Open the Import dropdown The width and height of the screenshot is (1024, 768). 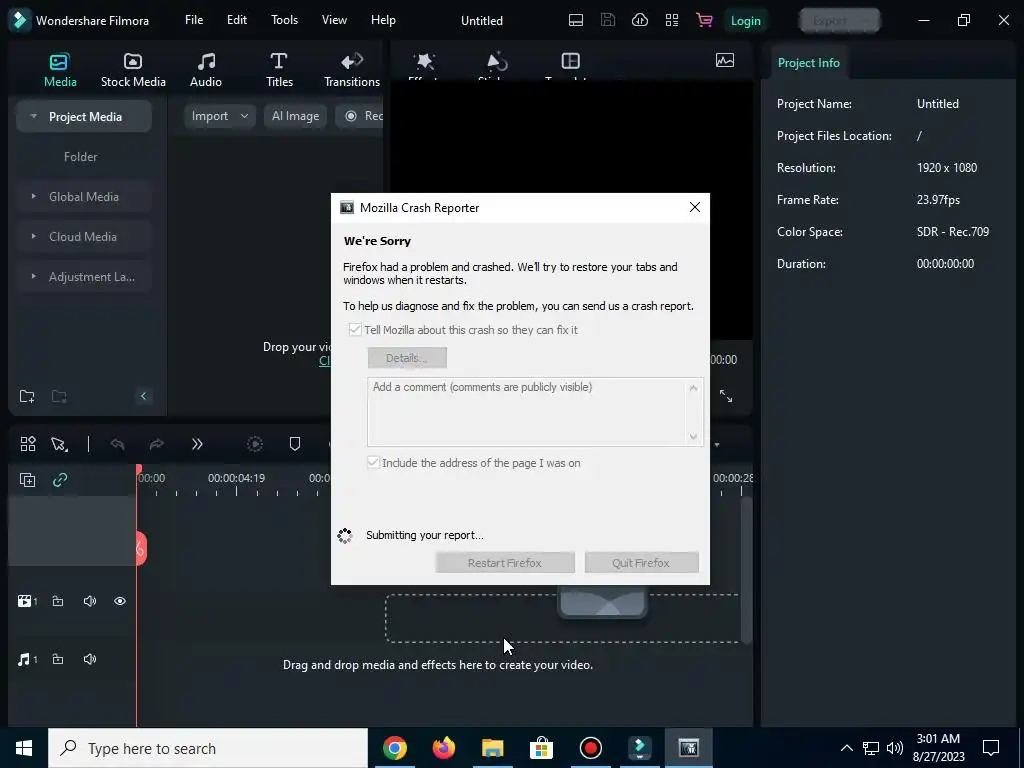pyautogui.click(x=219, y=116)
